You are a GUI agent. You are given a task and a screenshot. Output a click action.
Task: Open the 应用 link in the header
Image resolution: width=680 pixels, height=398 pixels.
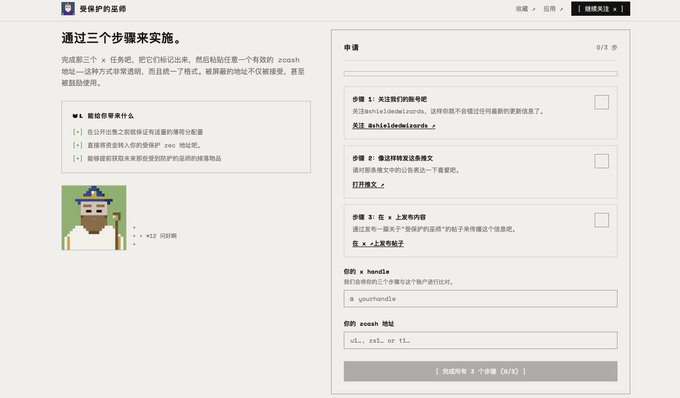pos(553,9)
